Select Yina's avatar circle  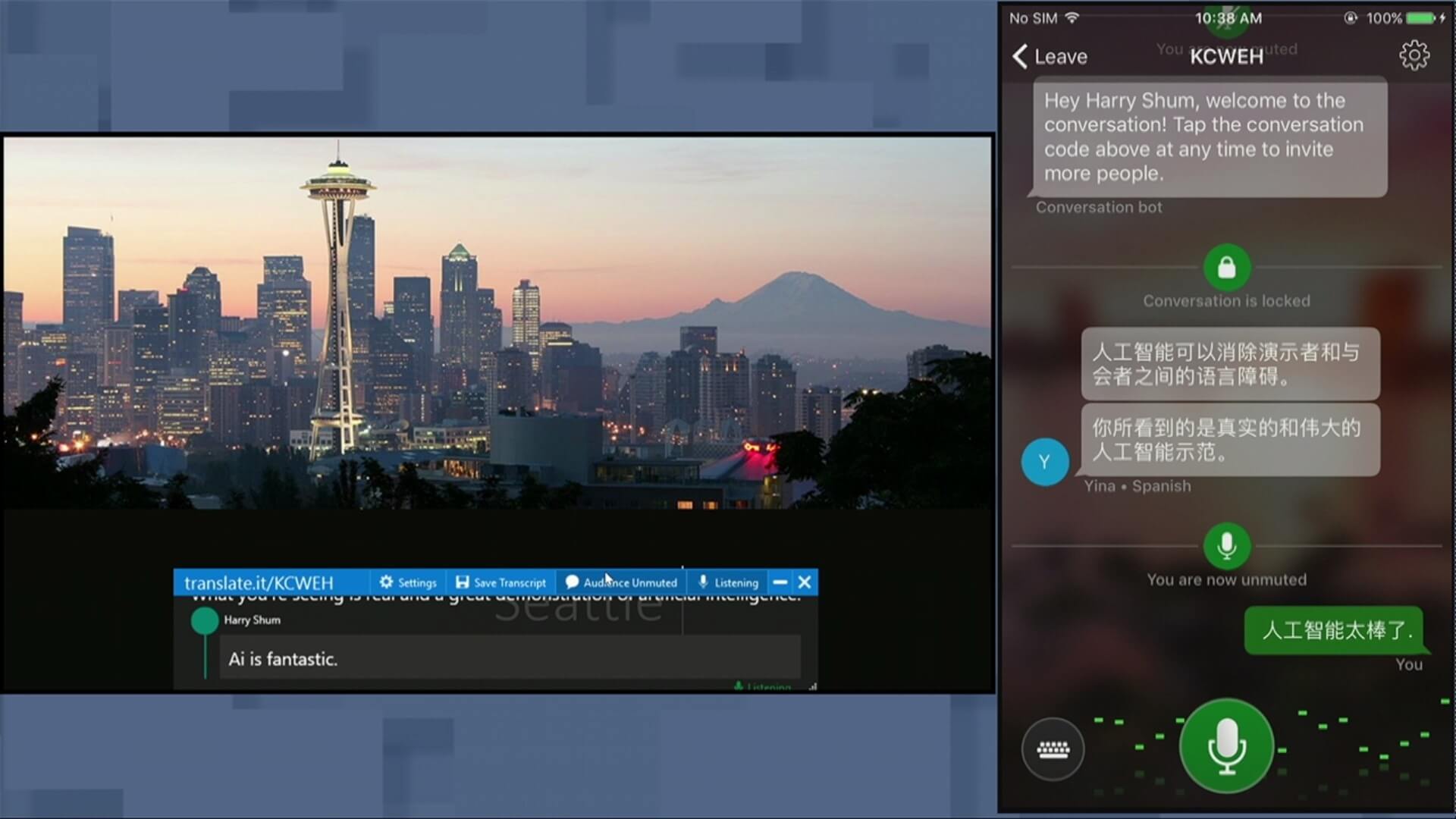click(1045, 462)
